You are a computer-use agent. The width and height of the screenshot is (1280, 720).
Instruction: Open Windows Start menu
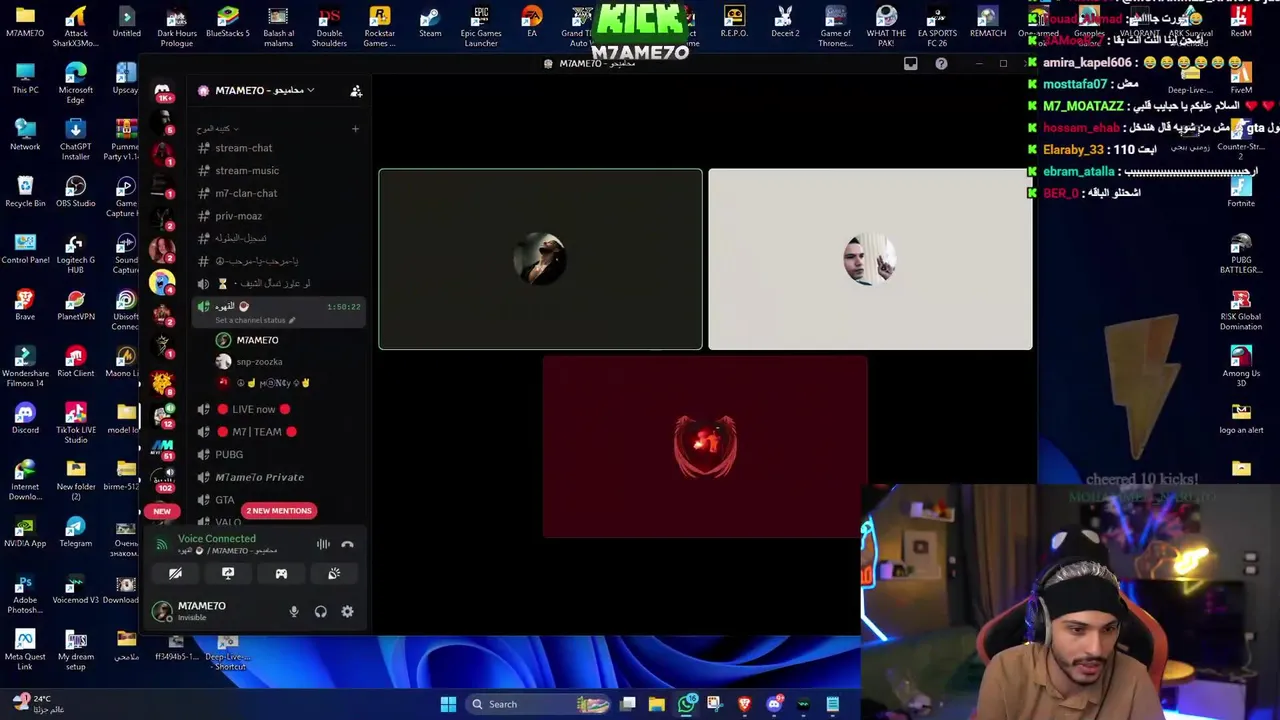(448, 704)
